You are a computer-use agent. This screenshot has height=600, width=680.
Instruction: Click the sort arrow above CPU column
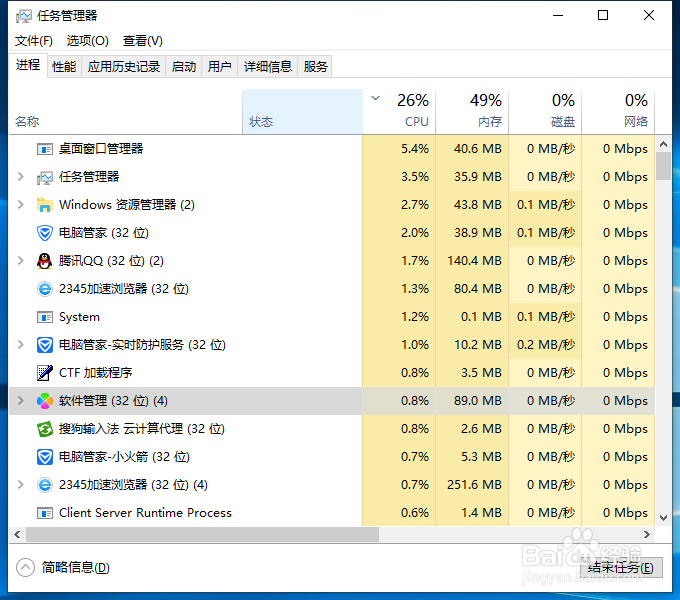(376, 98)
